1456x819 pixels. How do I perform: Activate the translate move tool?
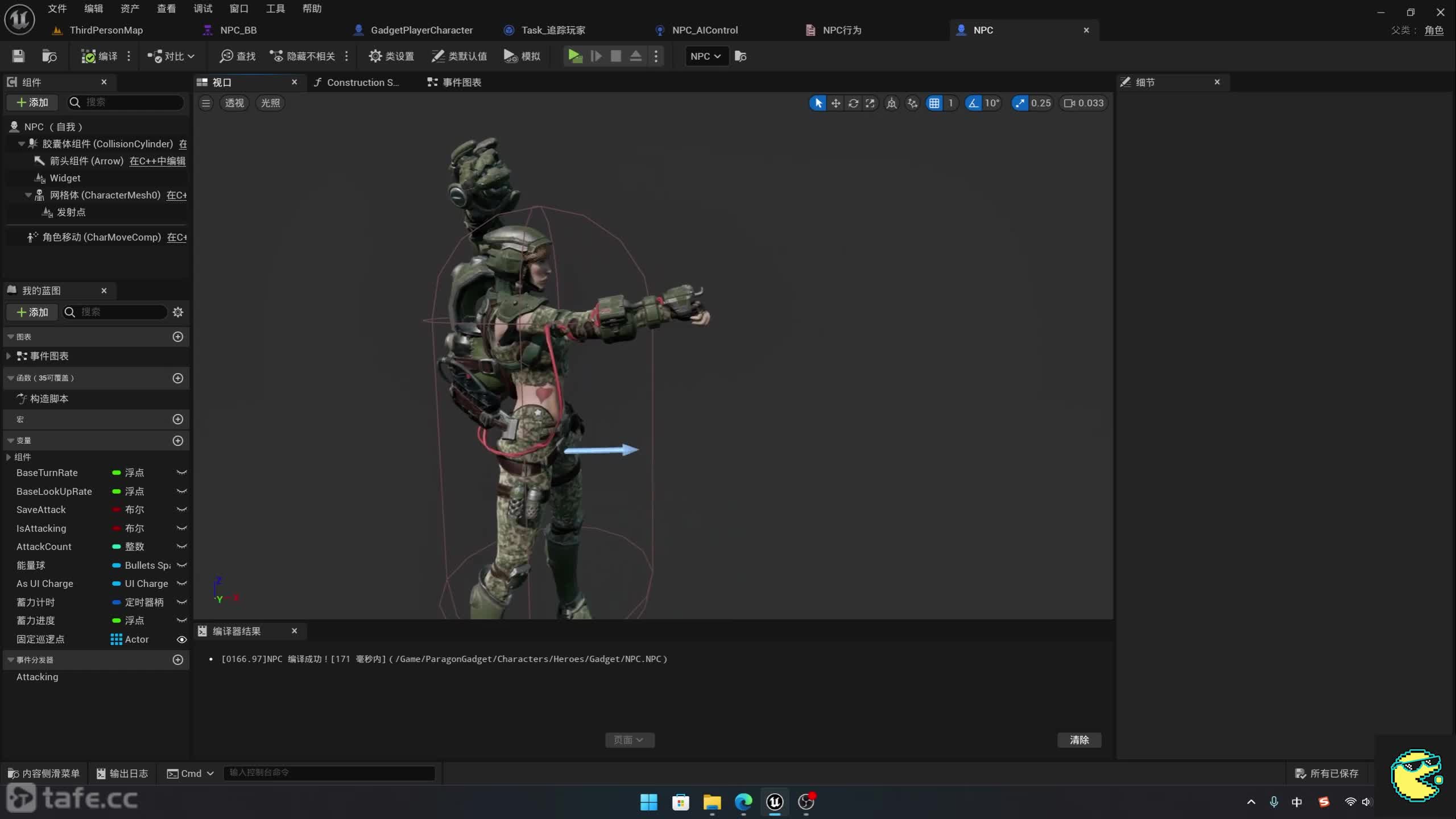[835, 103]
